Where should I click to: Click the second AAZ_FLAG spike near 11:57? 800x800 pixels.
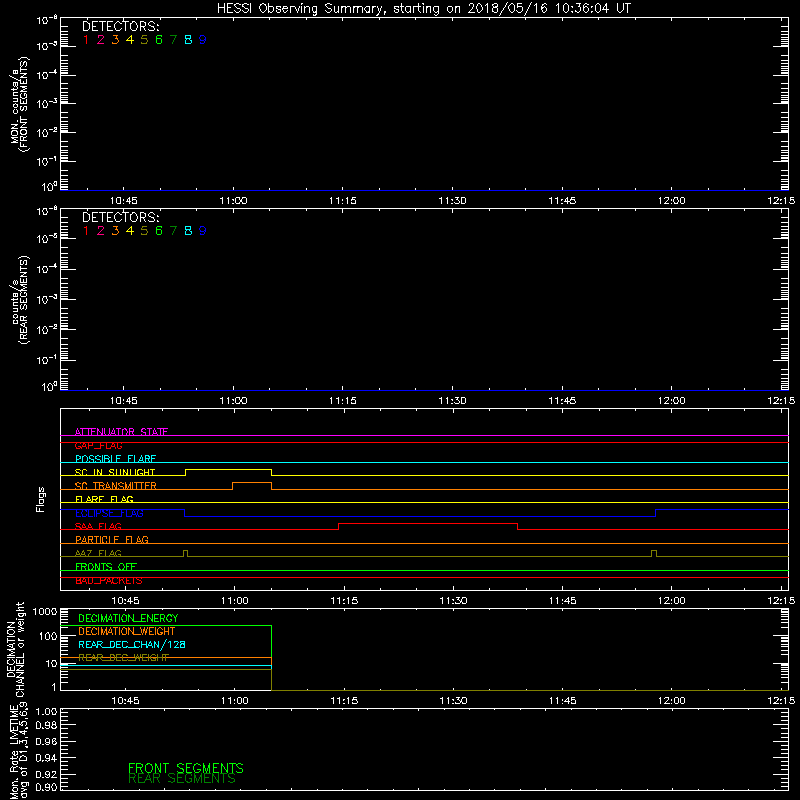tap(654, 553)
